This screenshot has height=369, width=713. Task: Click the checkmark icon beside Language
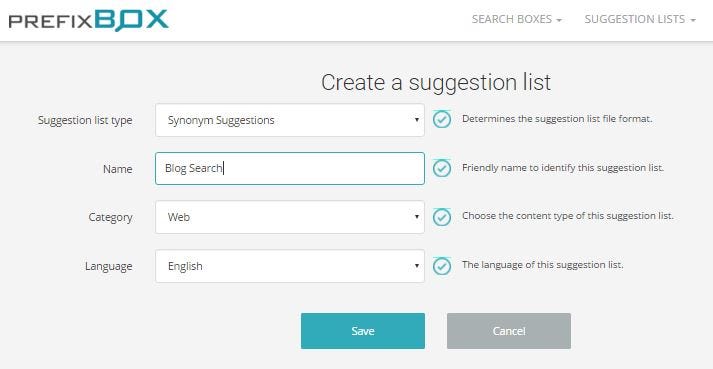[x=442, y=266]
